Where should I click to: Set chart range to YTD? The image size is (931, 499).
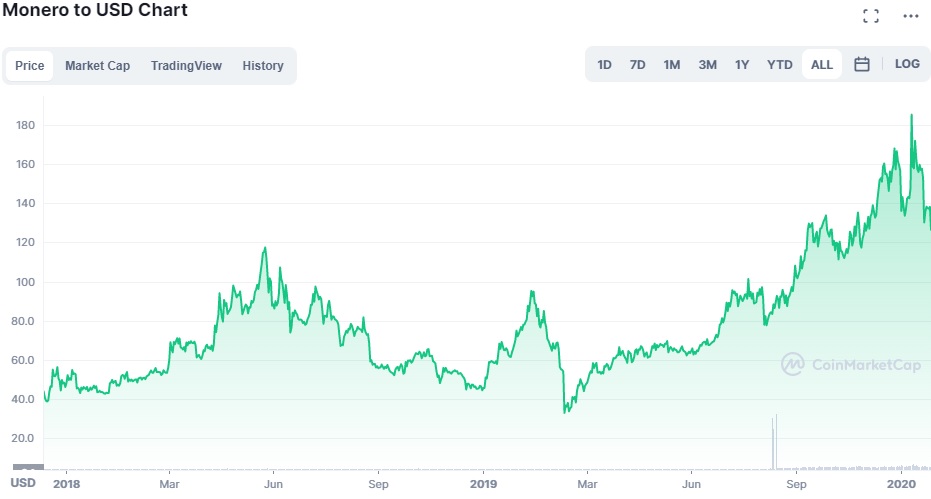click(x=780, y=65)
